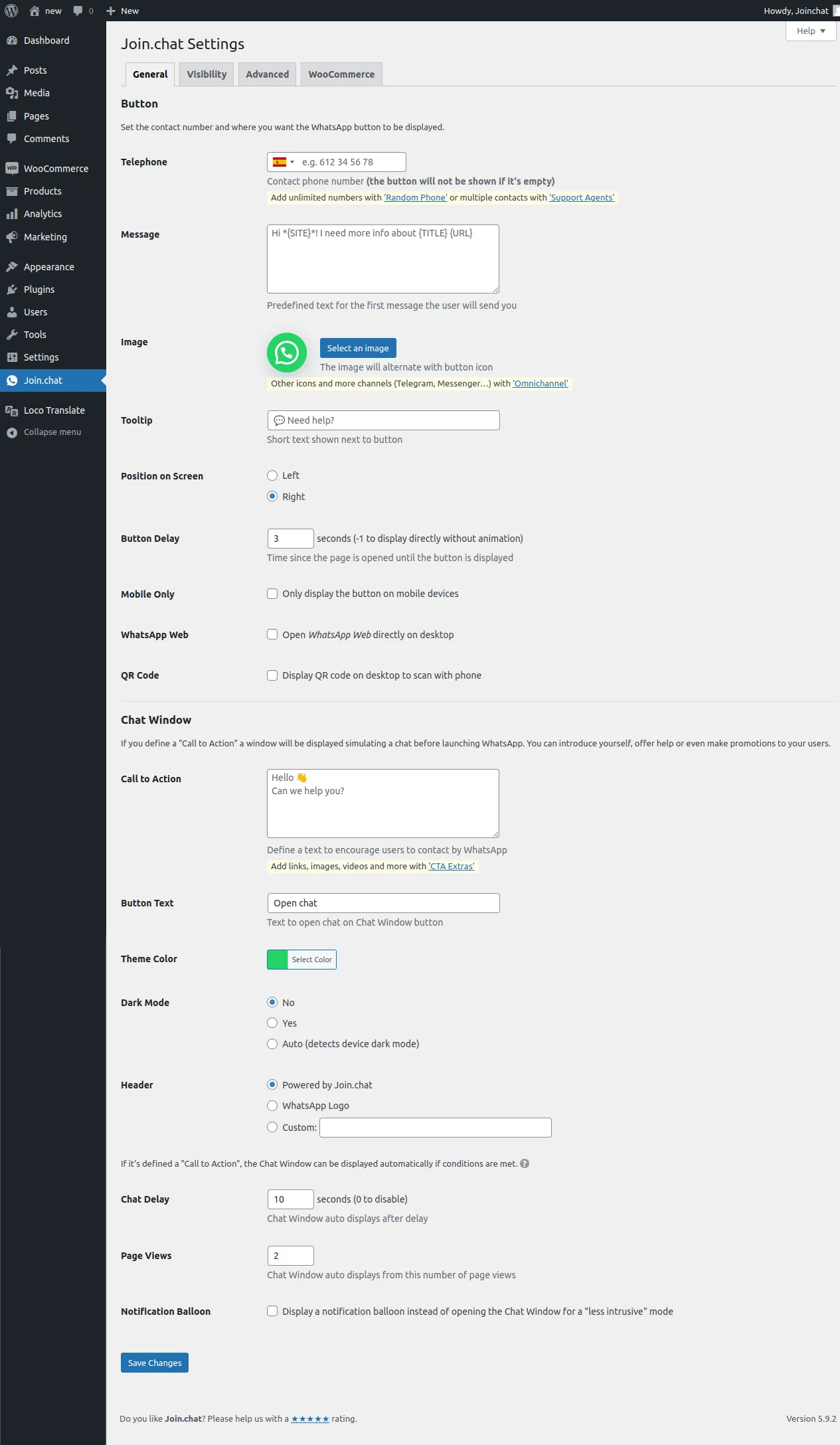Click the green WhatsApp image icon

click(x=287, y=353)
